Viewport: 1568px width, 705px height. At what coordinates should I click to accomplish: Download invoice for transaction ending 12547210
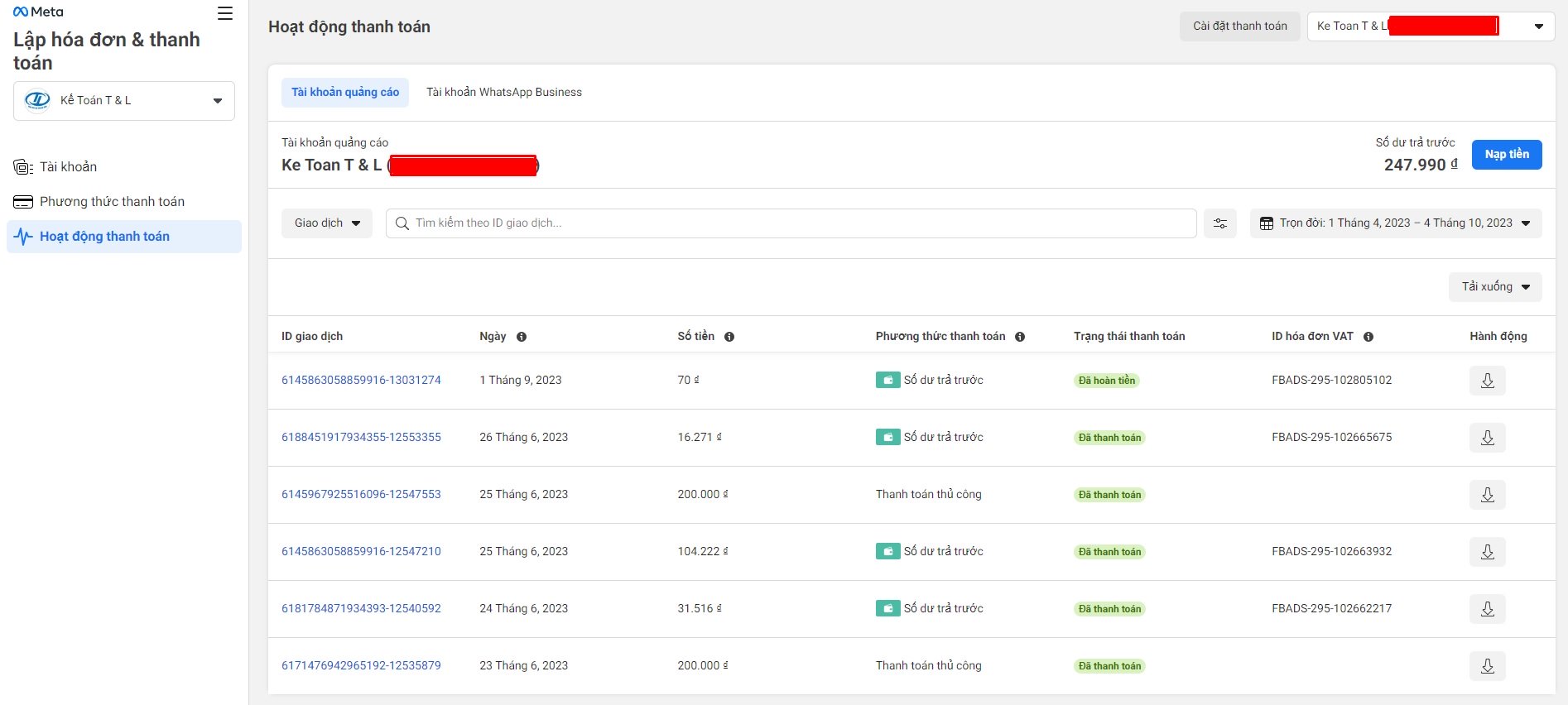click(x=1488, y=552)
